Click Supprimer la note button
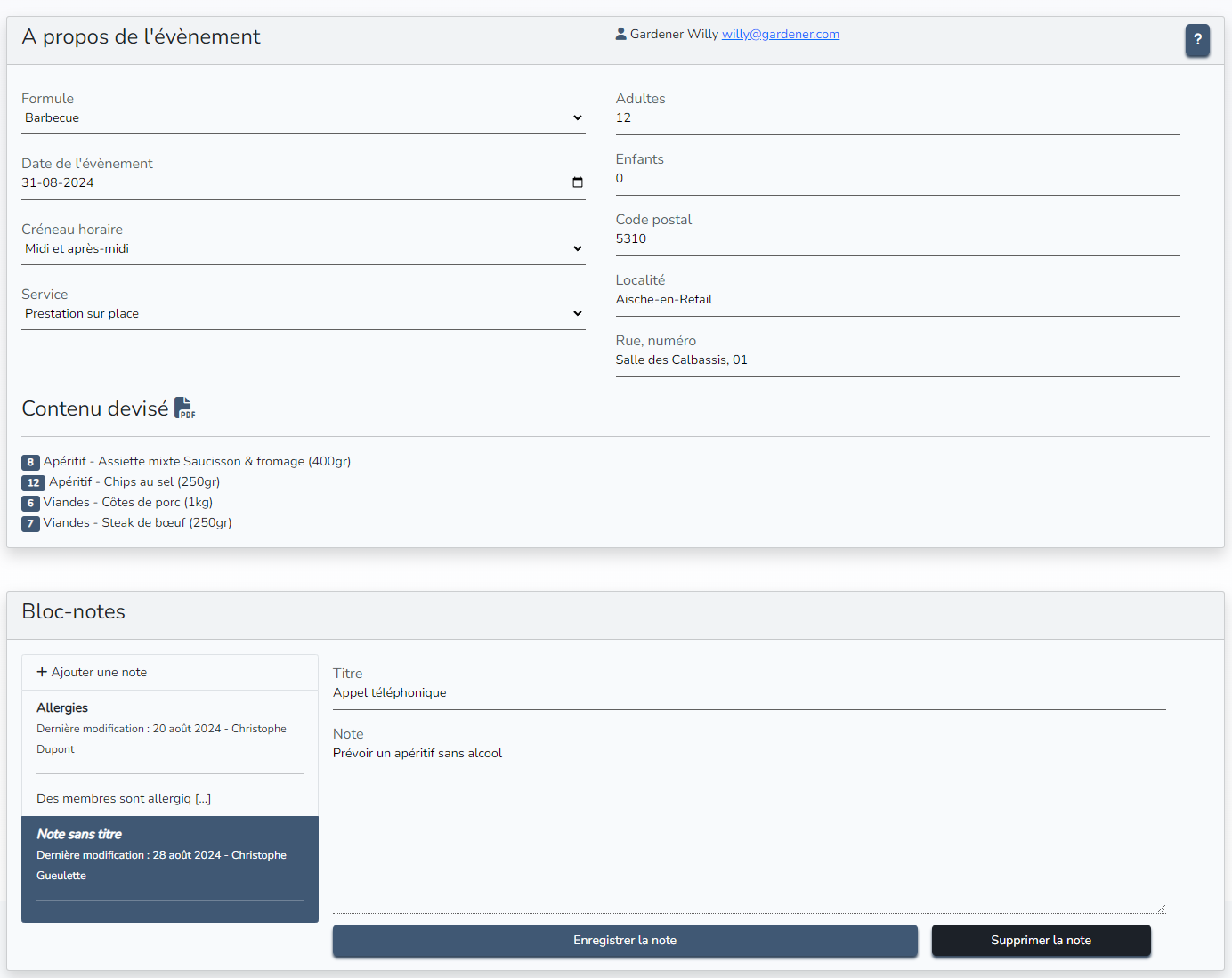This screenshot has height=978, width=1232. 1041,941
